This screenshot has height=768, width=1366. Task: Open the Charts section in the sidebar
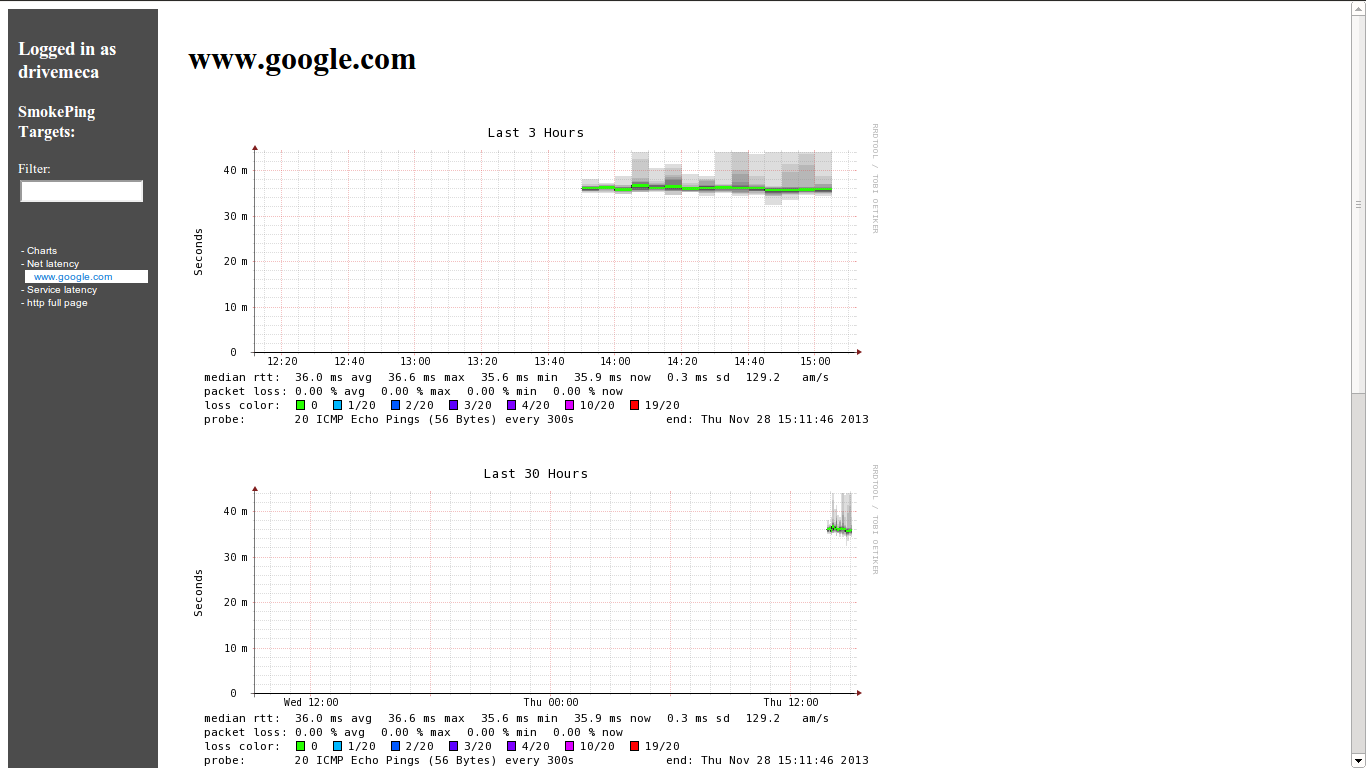[40, 250]
